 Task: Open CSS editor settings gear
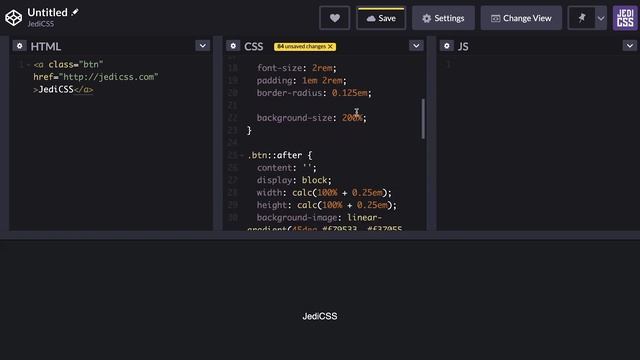pos(233,46)
